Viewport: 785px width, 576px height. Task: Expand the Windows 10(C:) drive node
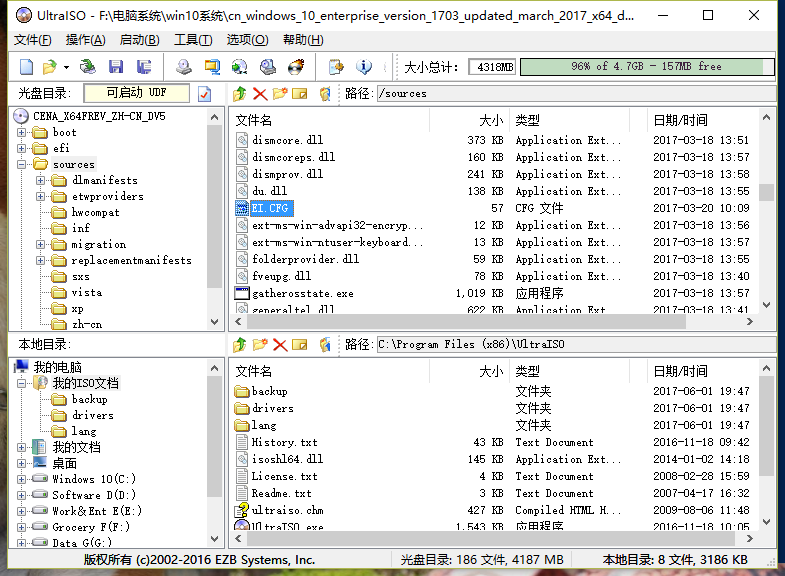click(21, 479)
